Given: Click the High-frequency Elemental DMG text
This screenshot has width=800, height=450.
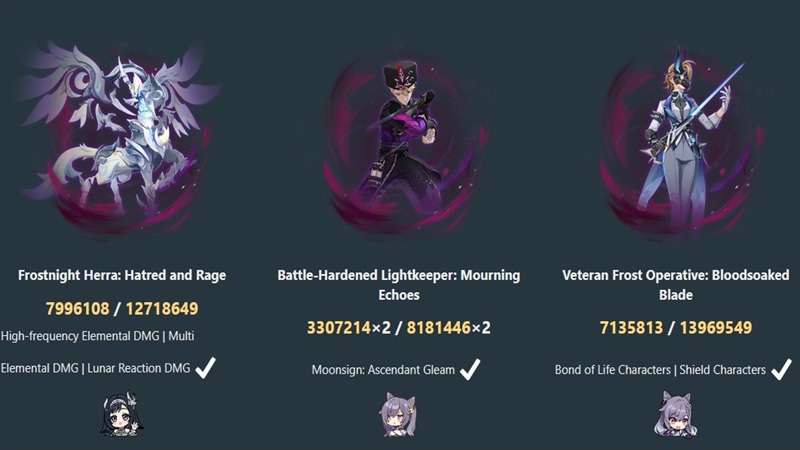Looking at the screenshot, I should tap(80, 336).
